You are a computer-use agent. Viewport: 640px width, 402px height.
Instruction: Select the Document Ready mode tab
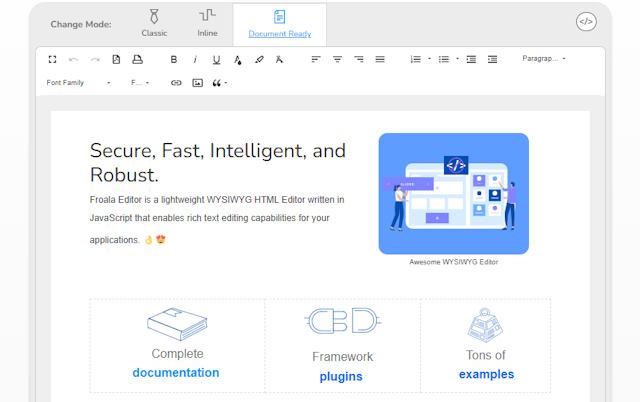click(280, 24)
